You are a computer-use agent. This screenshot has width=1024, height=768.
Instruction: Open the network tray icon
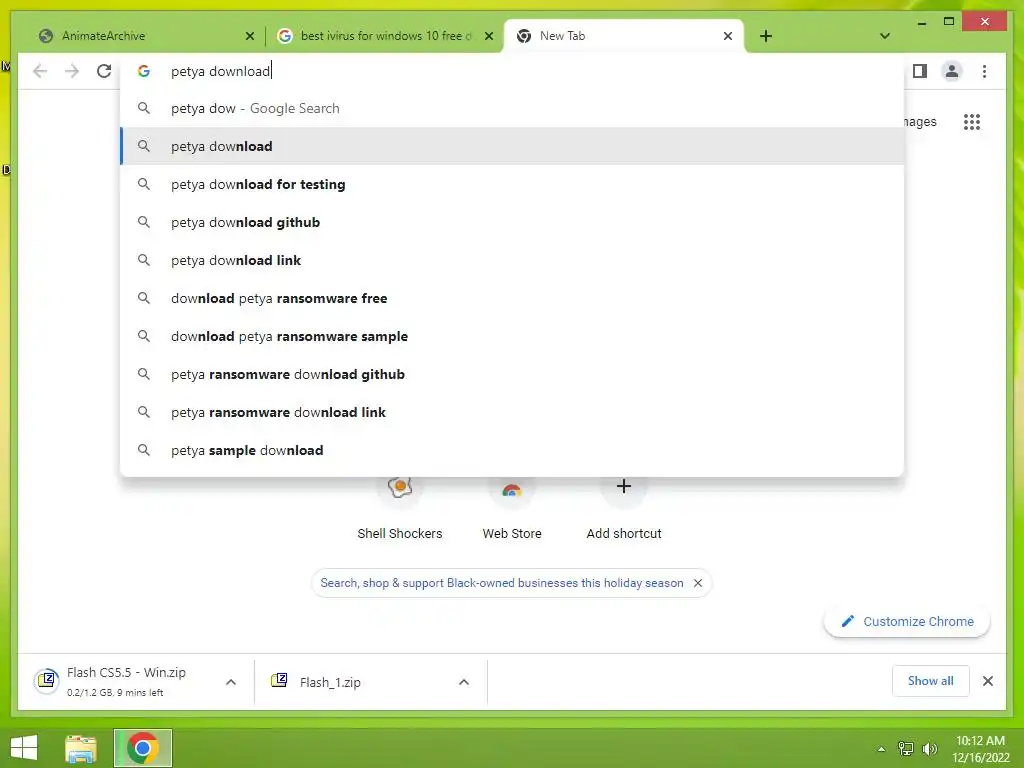(905, 749)
